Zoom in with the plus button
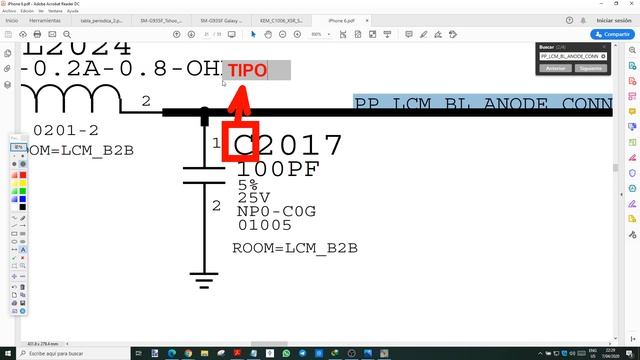The height and width of the screenshot is (360, 640). 297,35
